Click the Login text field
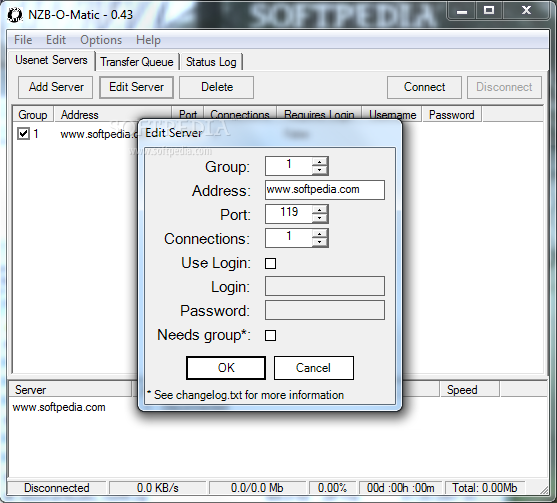The image size is (557, 503). pyautogui.click(x=325, y=286)
